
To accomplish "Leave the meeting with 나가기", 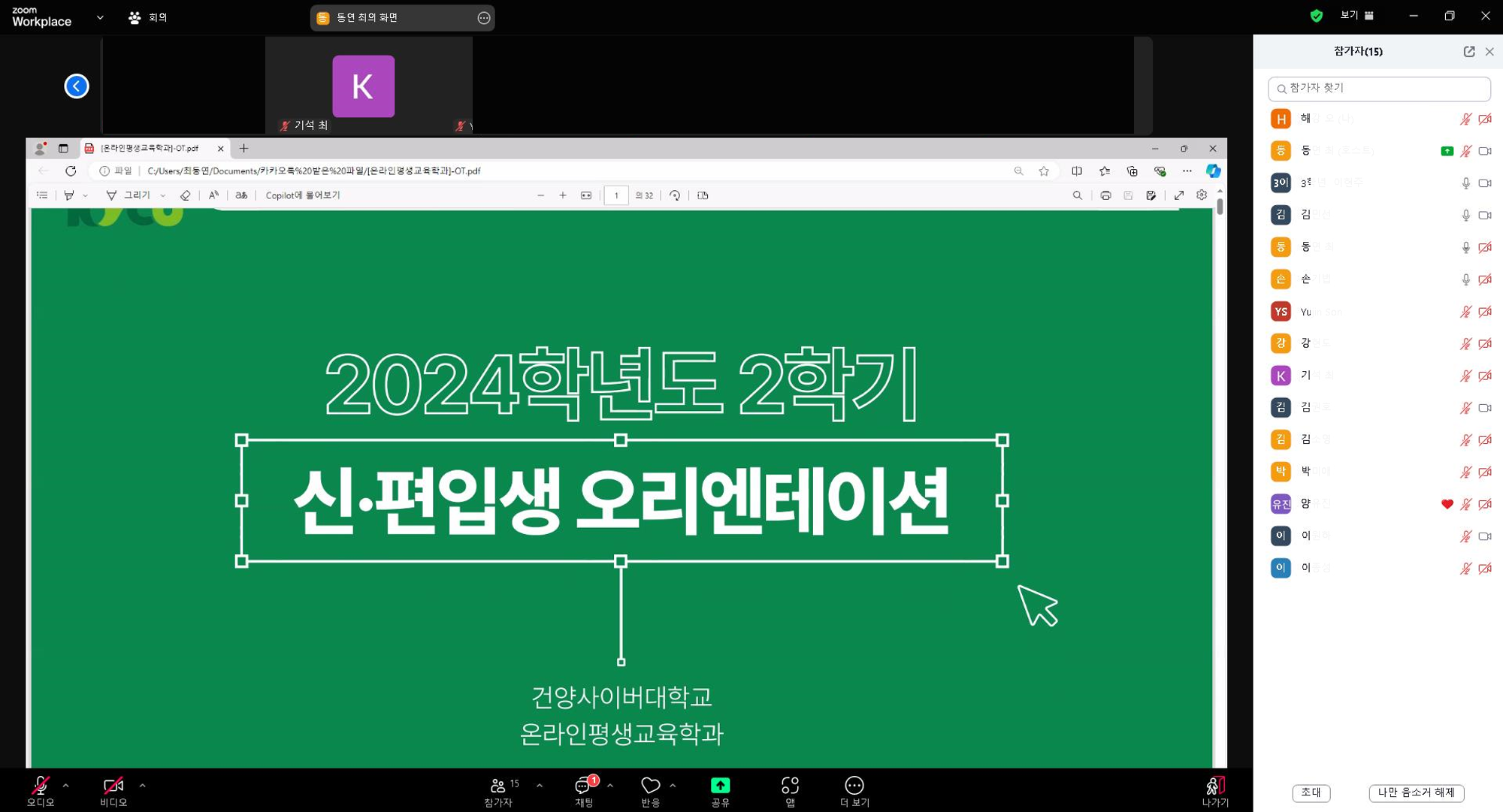I will point(1215,791).
